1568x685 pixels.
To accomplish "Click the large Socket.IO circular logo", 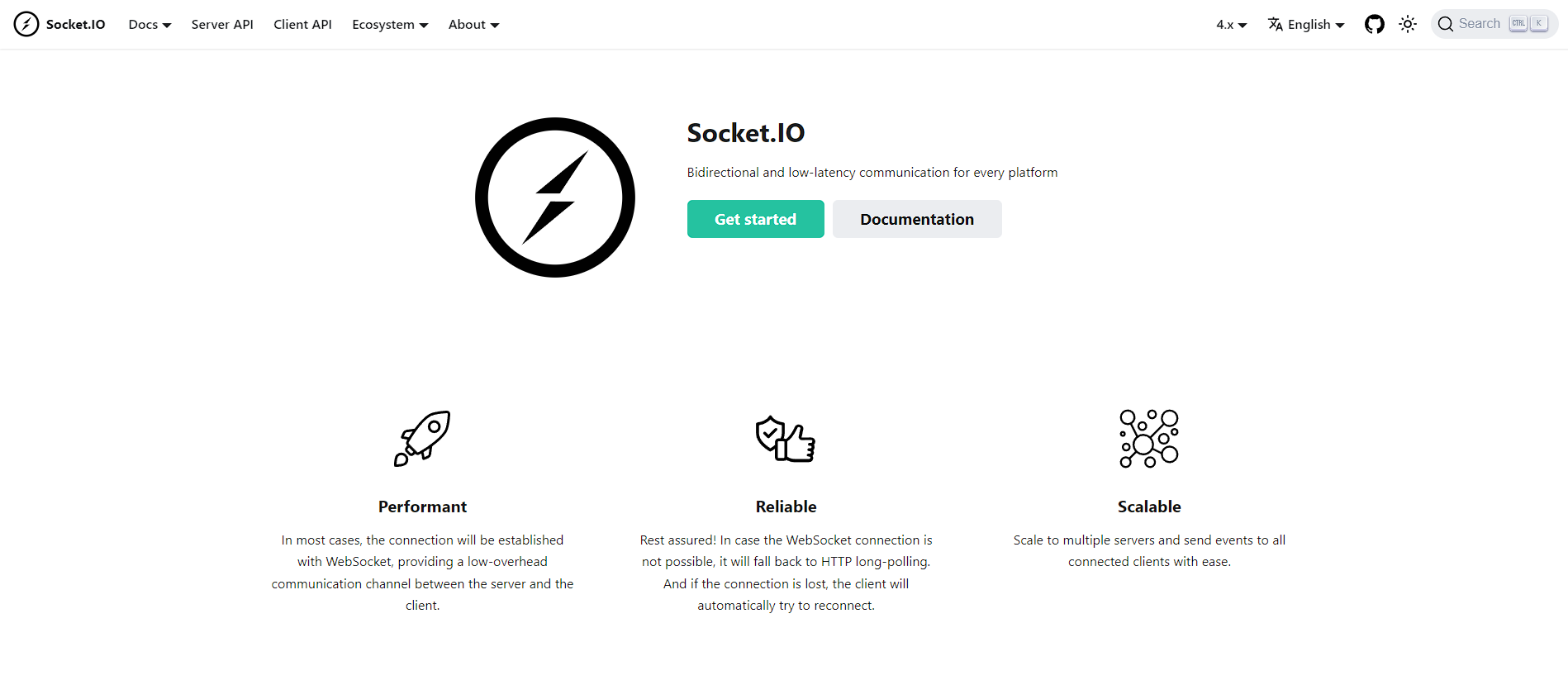I will click(x=554, y=197).
